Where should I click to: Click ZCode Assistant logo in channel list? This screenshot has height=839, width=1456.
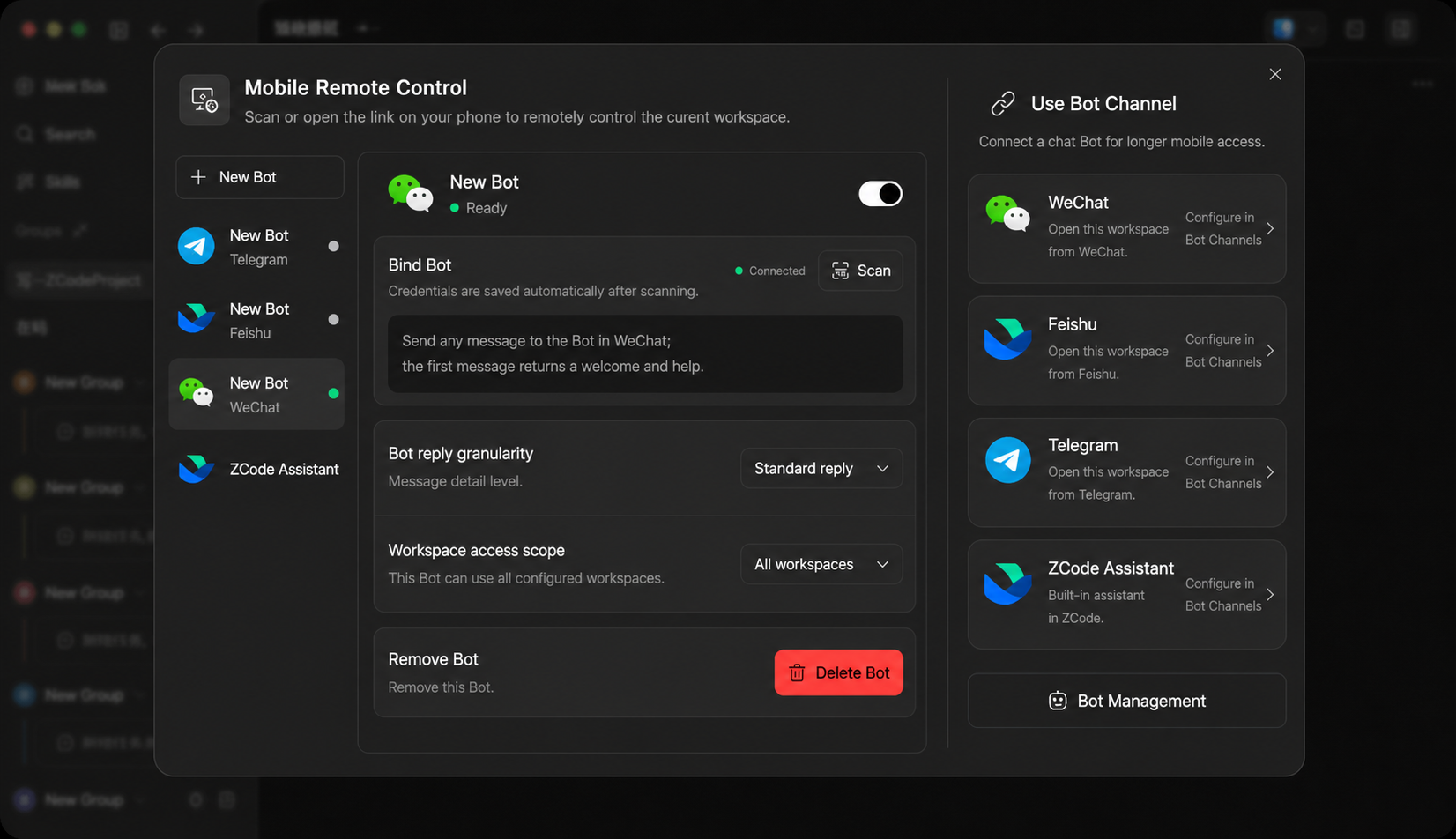(1008, 583)
